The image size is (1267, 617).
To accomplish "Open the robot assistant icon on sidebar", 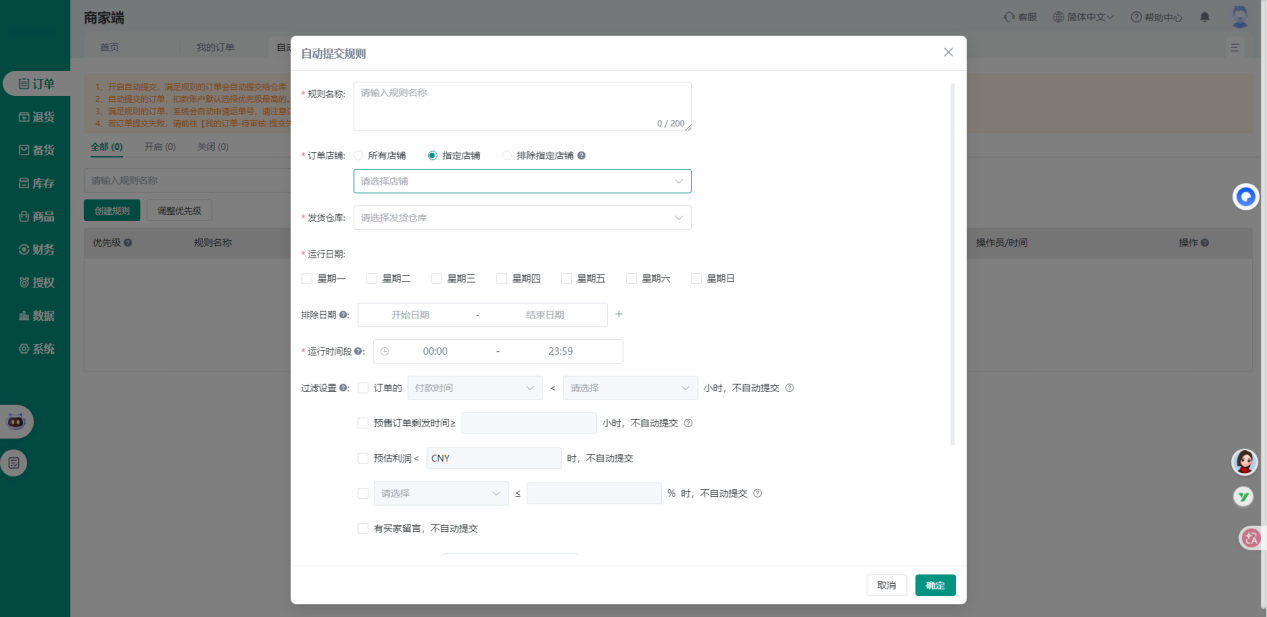I will click(x=15, y=421).
